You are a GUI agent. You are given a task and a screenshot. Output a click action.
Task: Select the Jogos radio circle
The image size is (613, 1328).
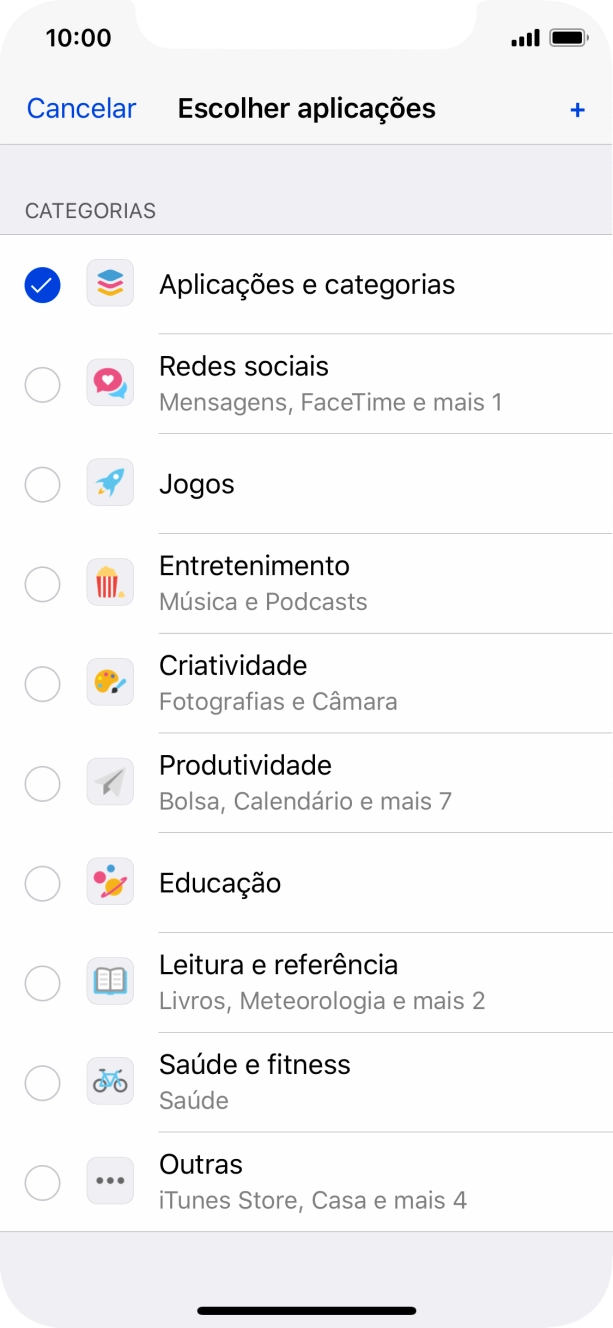pyautogui.click(x=42, y=485)
